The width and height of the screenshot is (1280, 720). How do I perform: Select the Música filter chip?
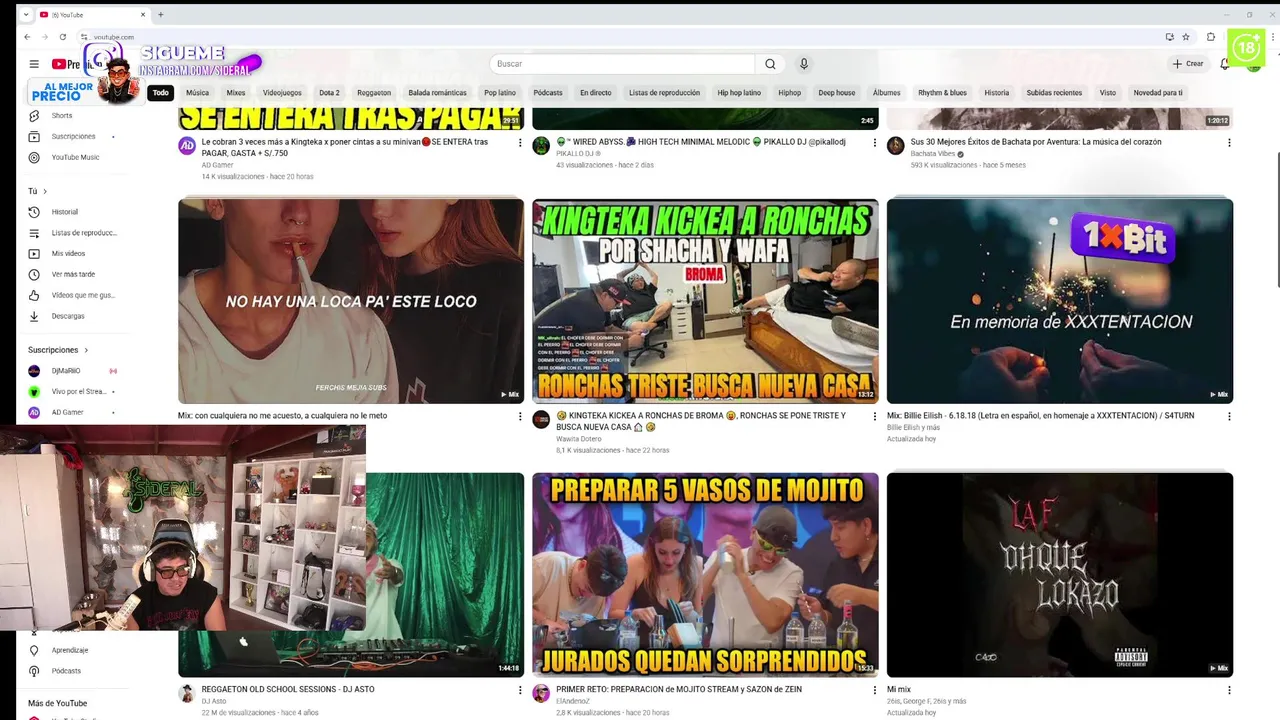pos(198,93)
